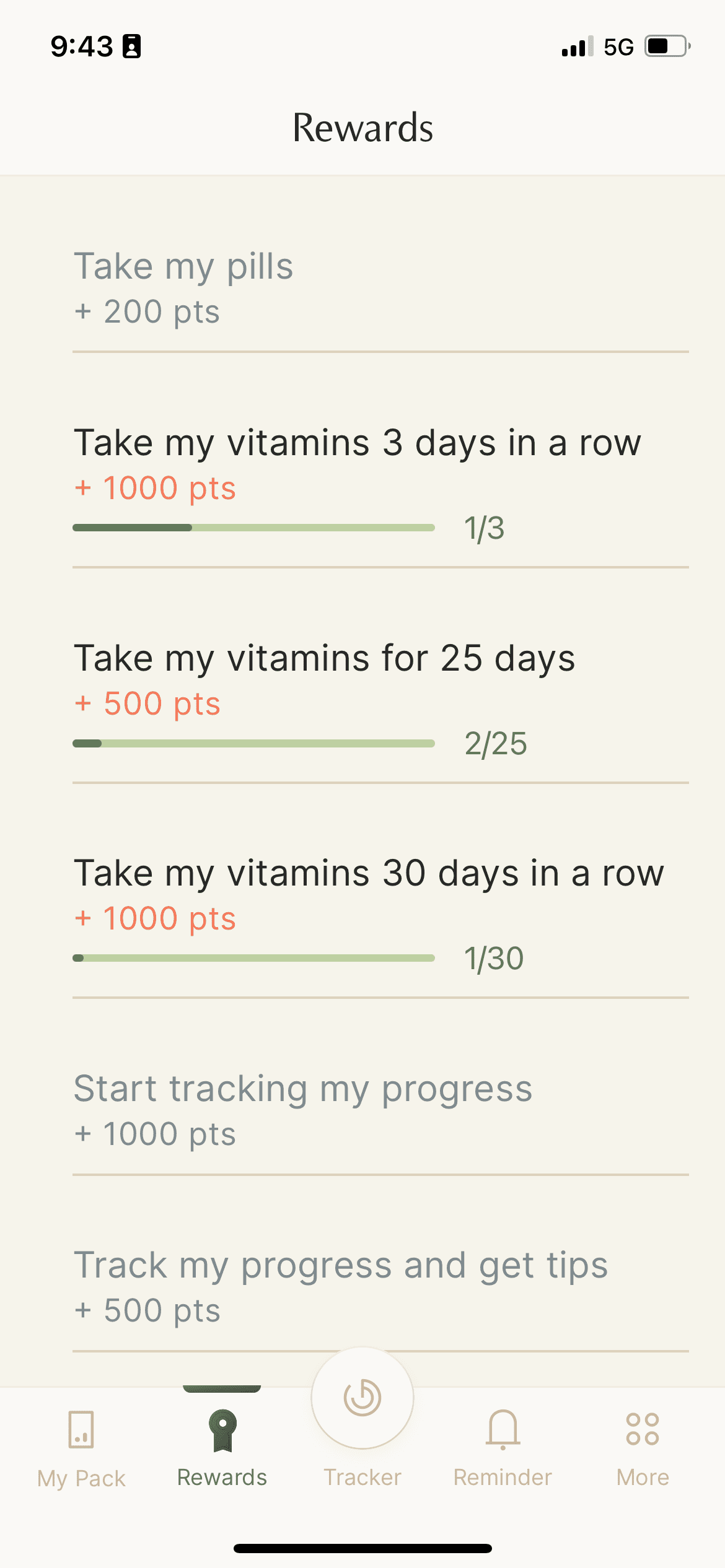725x1568 pixels.
Task: Select Start tracking my progress reward
Action: tap(380, 1110)
